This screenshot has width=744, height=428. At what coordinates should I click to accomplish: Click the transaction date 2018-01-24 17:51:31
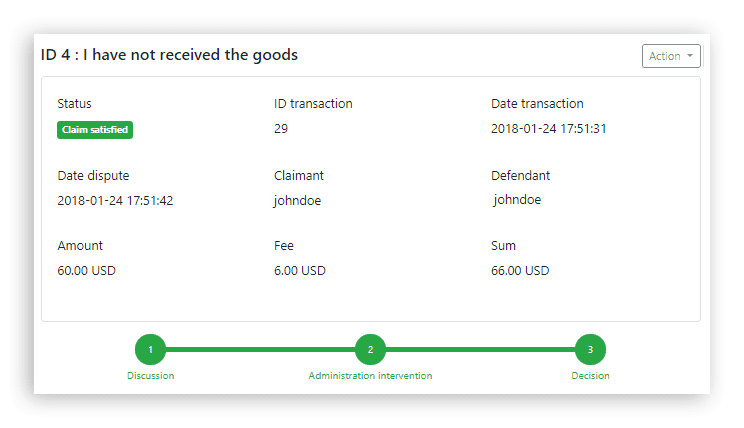549,129
